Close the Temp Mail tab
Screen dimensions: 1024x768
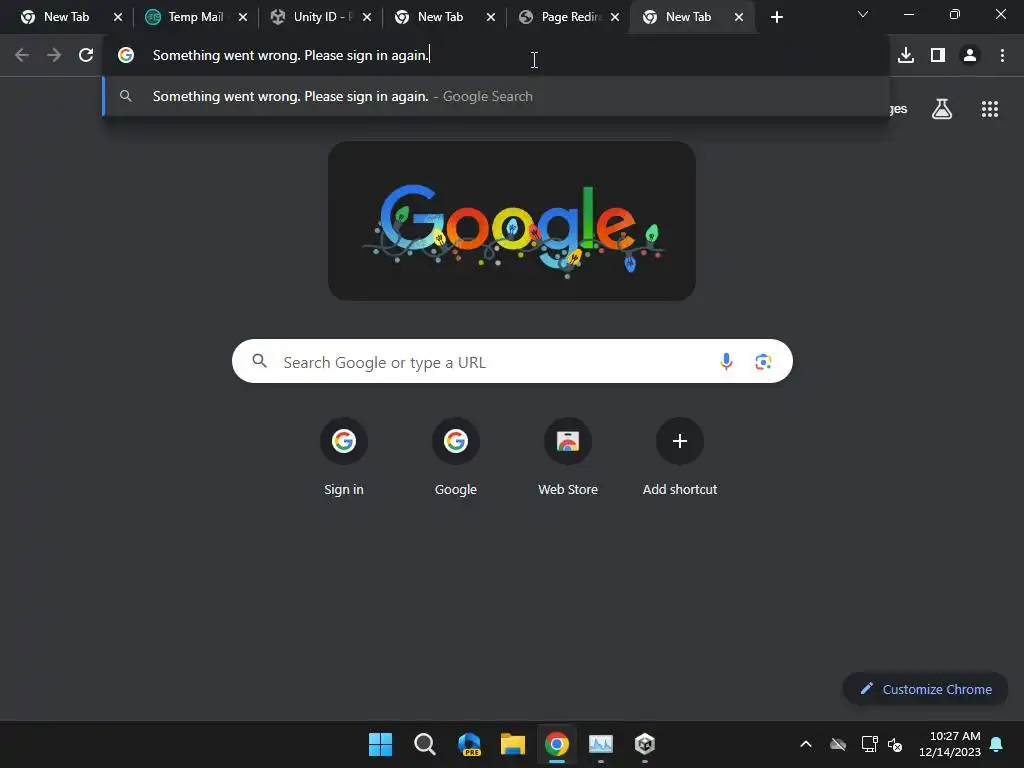click(243, 18)
